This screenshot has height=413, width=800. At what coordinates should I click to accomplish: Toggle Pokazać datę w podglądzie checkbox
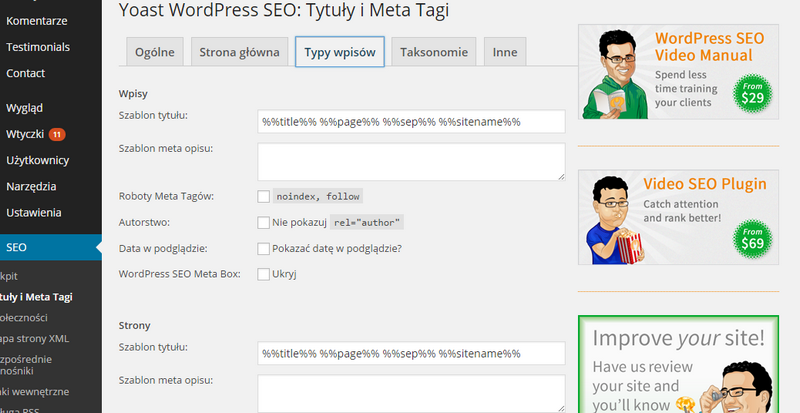tap(263, 249)
